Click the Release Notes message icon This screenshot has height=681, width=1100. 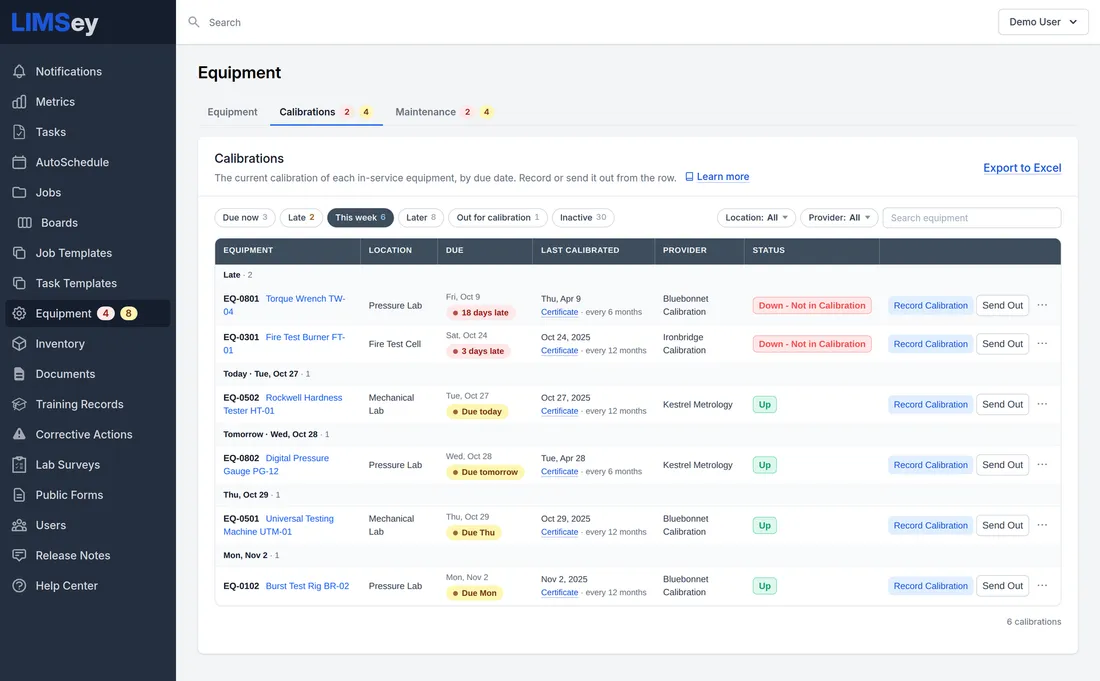[20, 555]
